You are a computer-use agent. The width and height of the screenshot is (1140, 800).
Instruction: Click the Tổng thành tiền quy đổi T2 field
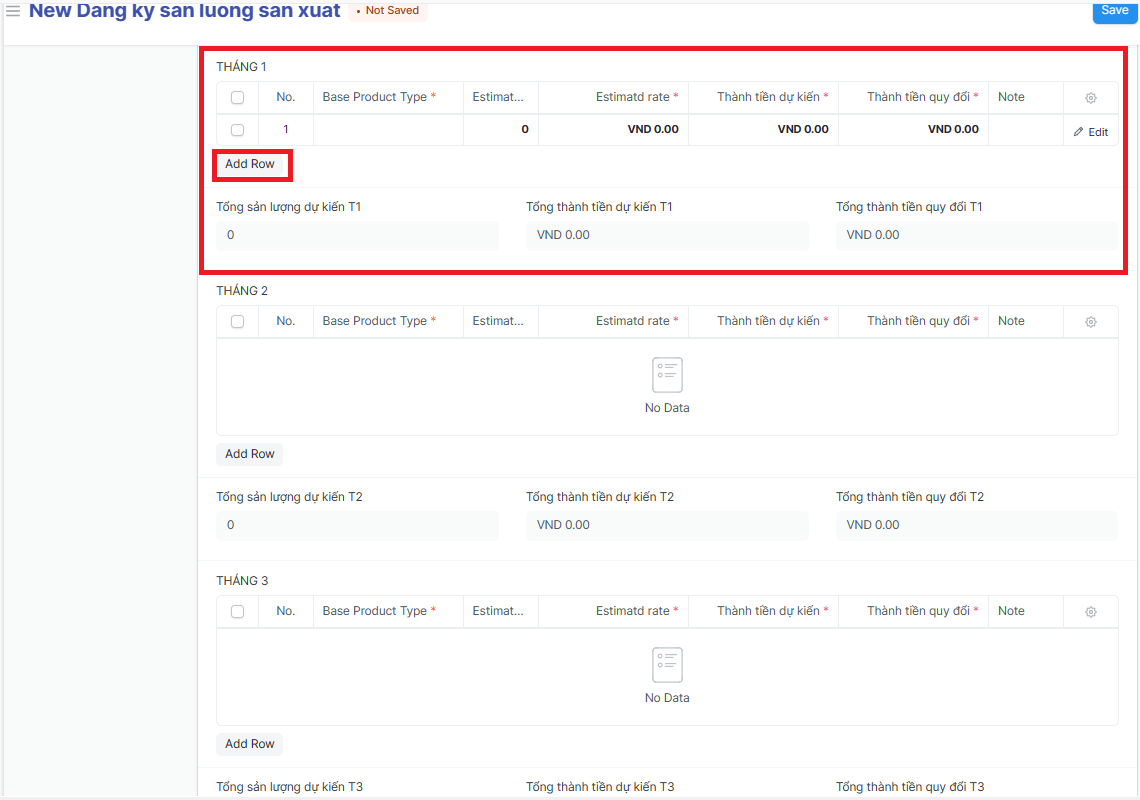tap(976, 526)
